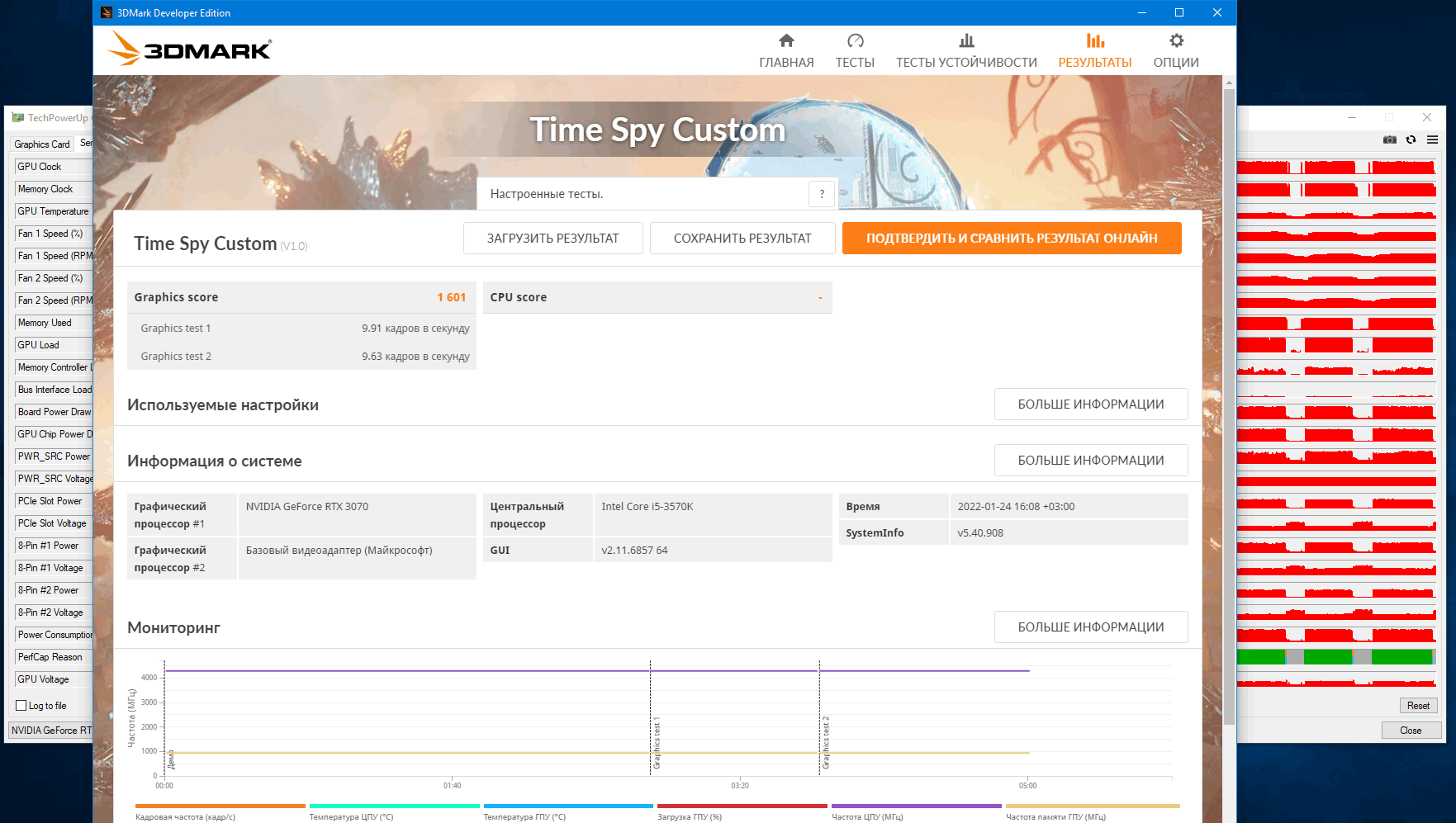This screenshot has width=1456, height=823.
Task: Open the Memory Clock sensor dropdown
Action: [x=54, y=189]
